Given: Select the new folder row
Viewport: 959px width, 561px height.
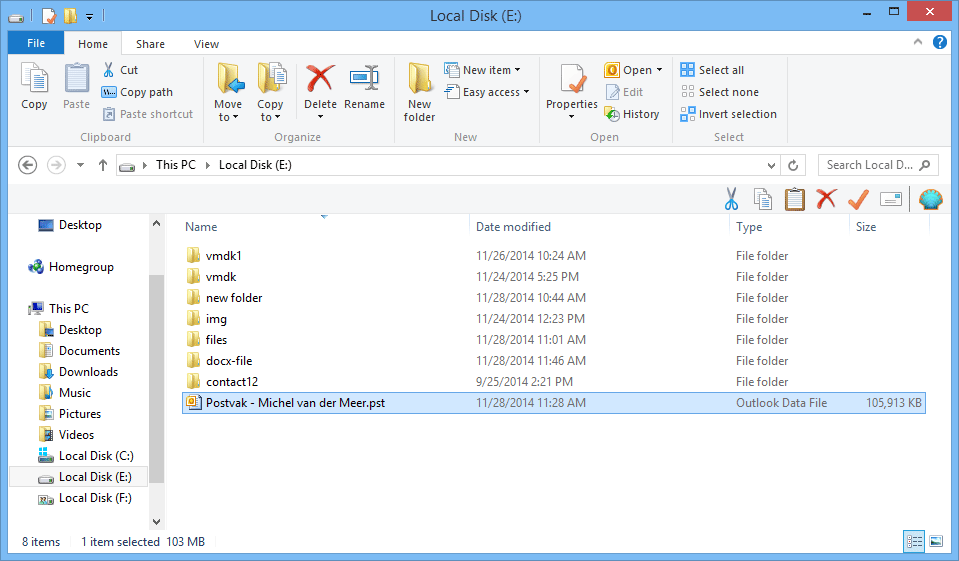Looking at the screenshot, I should point(554,298).
